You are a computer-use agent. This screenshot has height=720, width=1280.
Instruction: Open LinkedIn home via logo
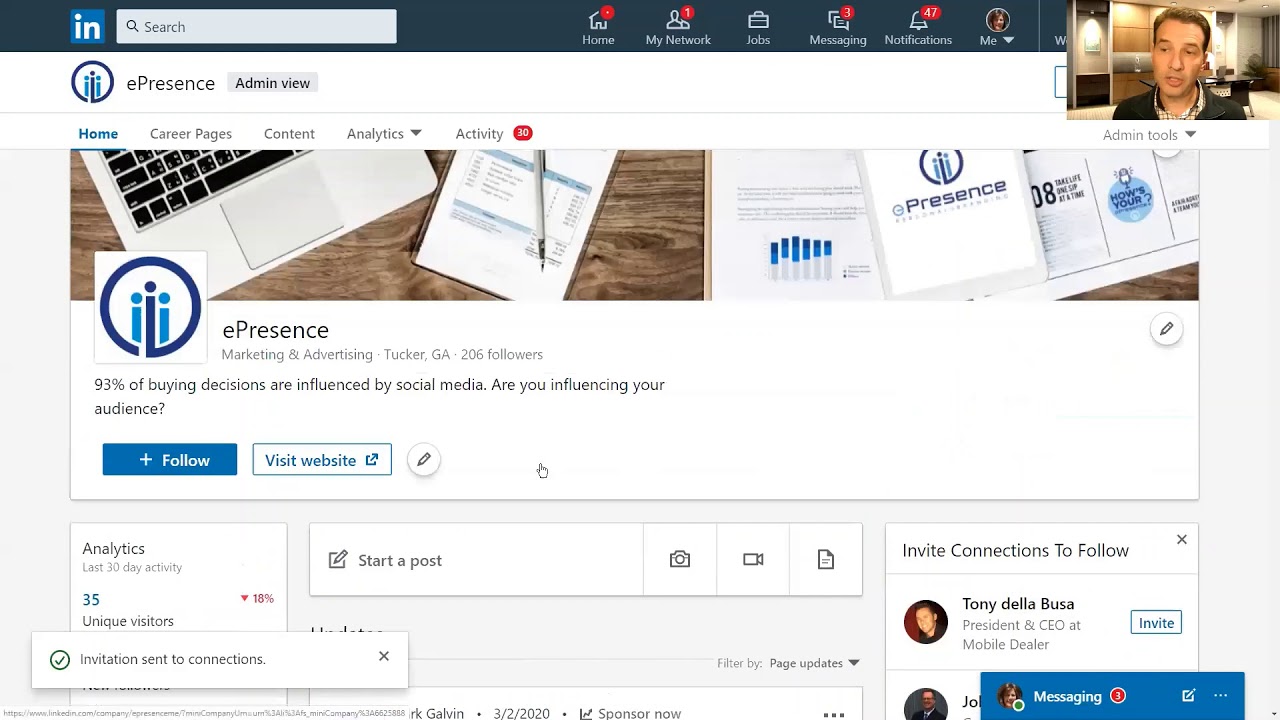pyautogui.click(x=87, y=27)
